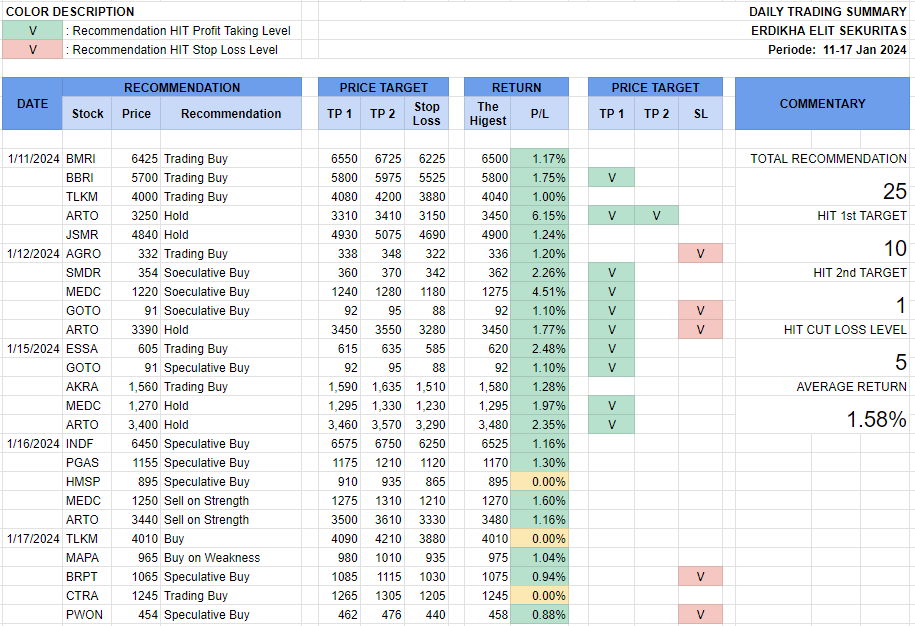Viewport: 915px width, 626px height.
Task: Select the HMSP 0.00% P/L cell
Action: click(539, 482)
